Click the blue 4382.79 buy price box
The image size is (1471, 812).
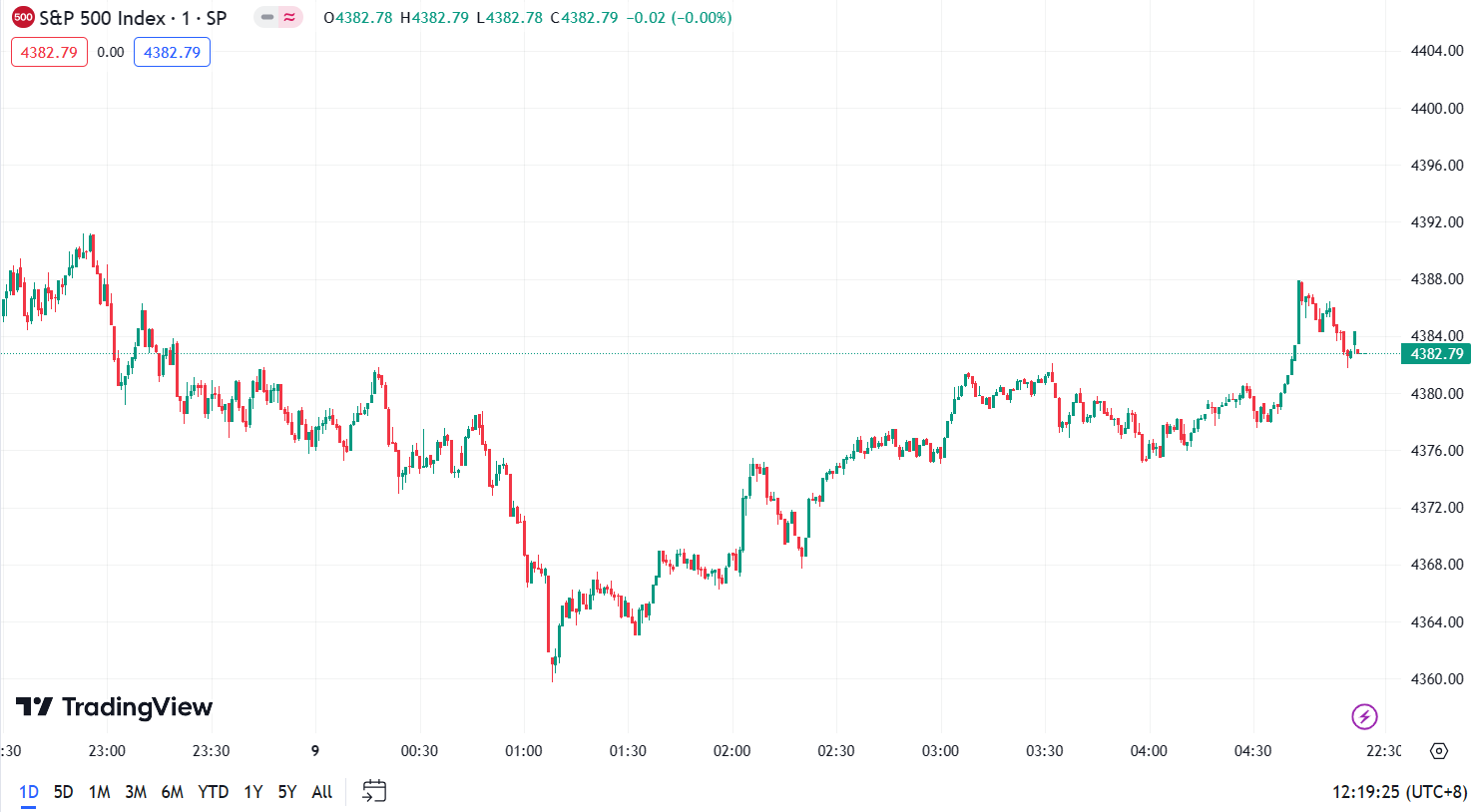coord(172,52)
